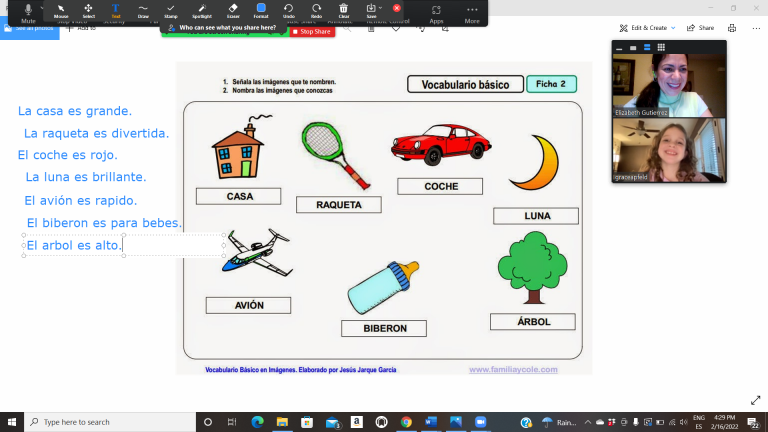The height and width of the screenshot is (432, 768).
Task: Switch to Microsoft Word on taskbar
Action: [431, 422]
